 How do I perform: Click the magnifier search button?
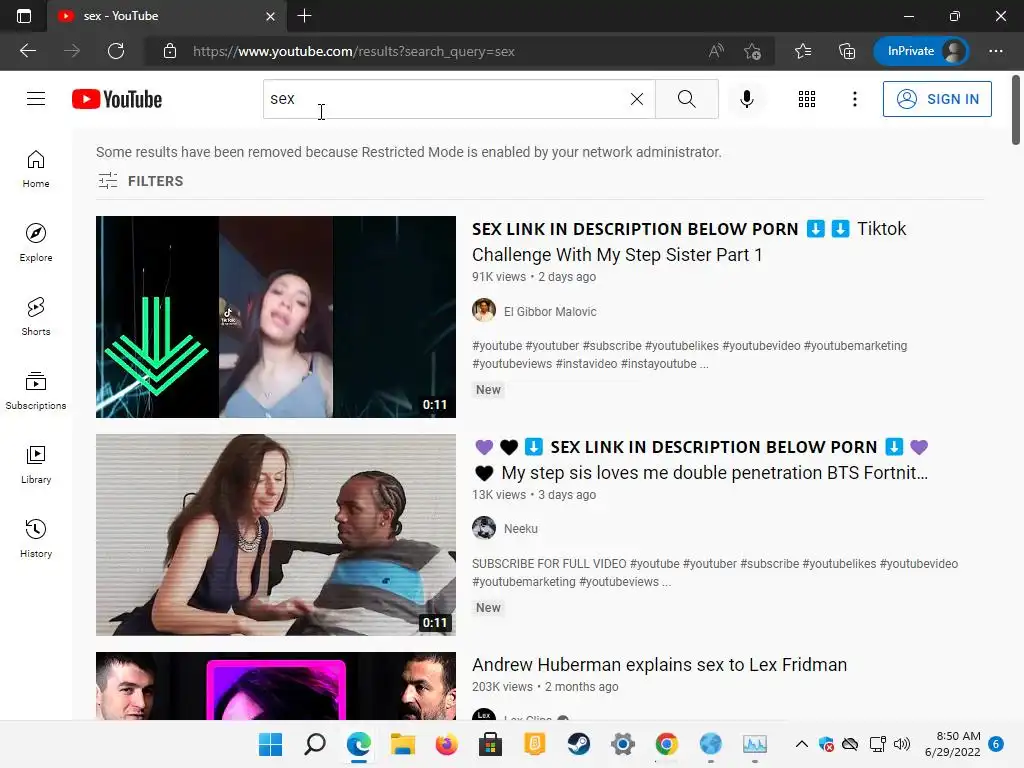[686, 99]
